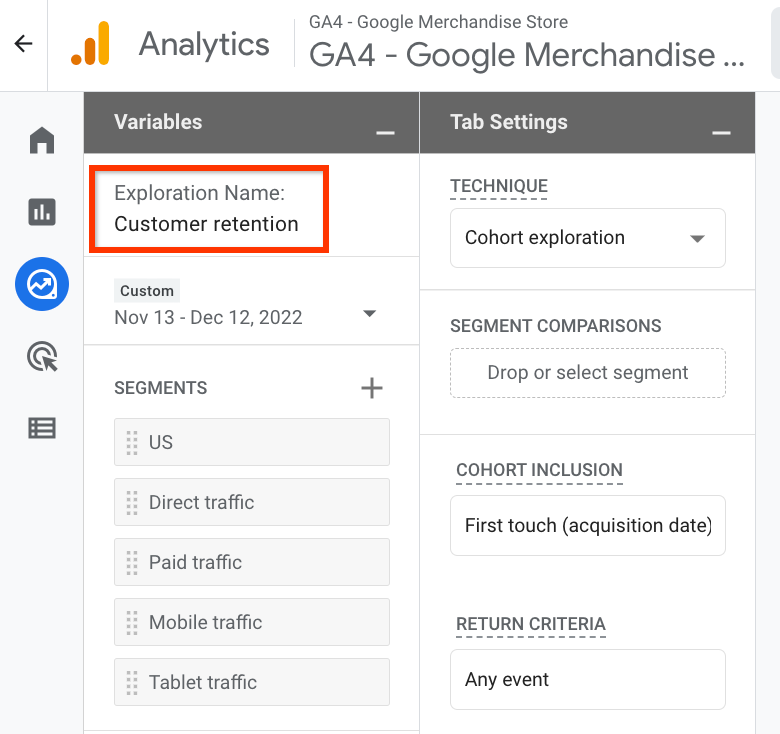780x734 pixels.
Task: Open the Cohort exploration technique dropdown
Action: [587, 238]
